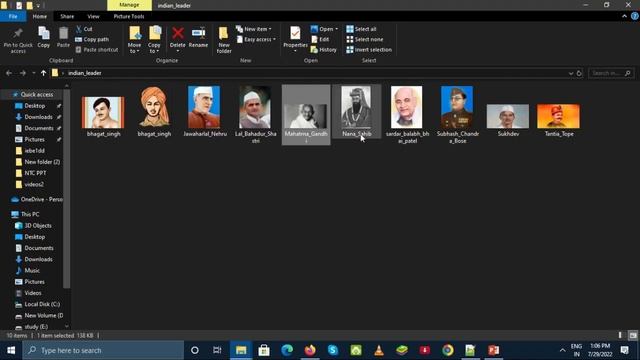Click the taskbar search box
This screenshot has width=640, height=360.
point(103,350)
